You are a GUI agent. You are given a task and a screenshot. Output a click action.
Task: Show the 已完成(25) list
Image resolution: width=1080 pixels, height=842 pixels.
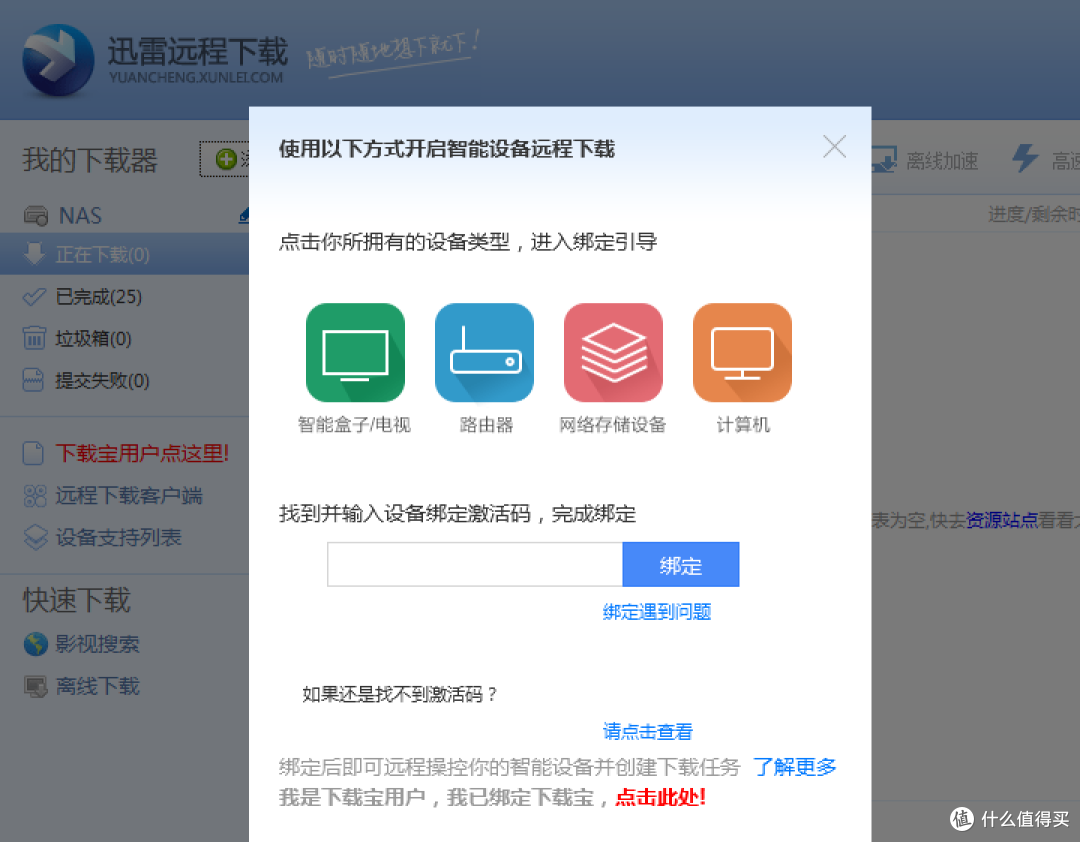point(98,296)
